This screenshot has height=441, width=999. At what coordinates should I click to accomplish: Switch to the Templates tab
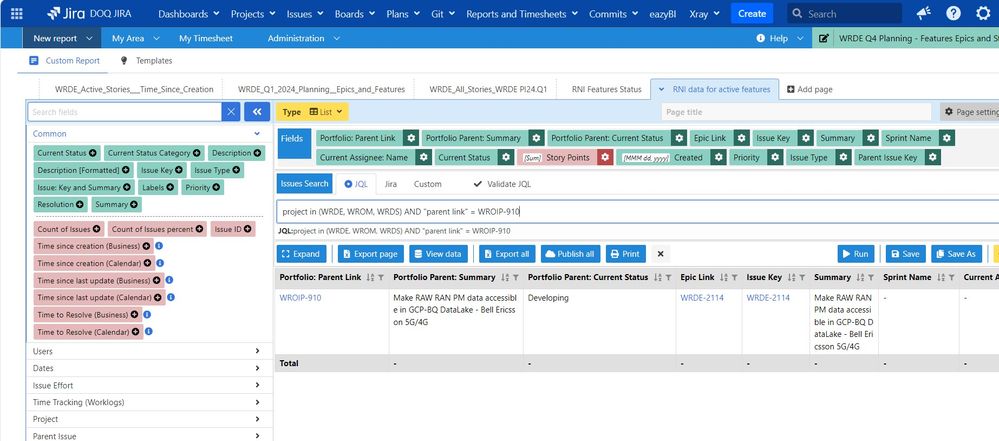pos(146,61)
